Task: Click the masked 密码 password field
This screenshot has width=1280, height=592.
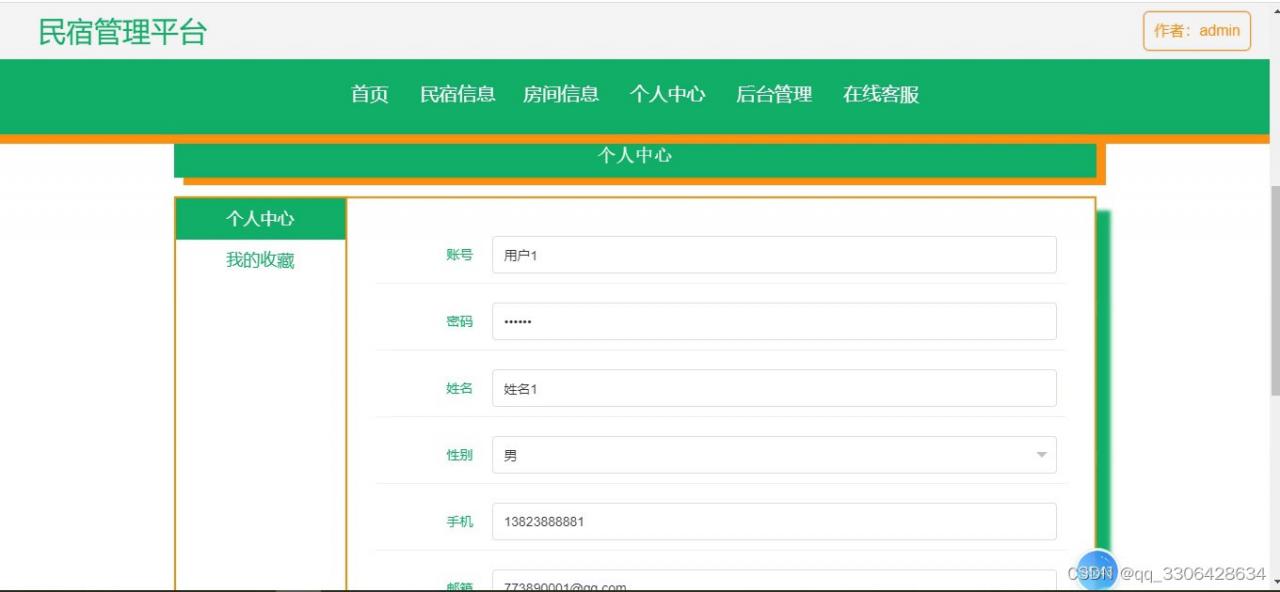Action: [772, 321]
